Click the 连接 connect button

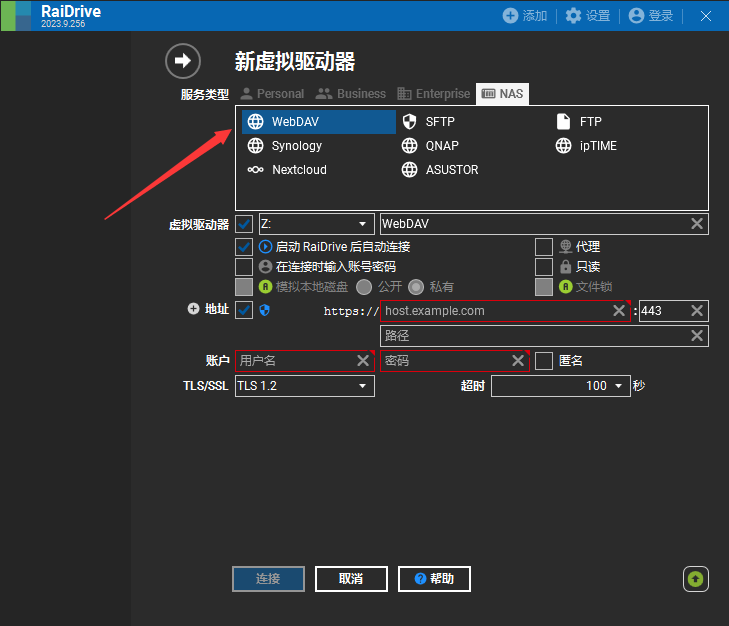[x=268, y=579]
